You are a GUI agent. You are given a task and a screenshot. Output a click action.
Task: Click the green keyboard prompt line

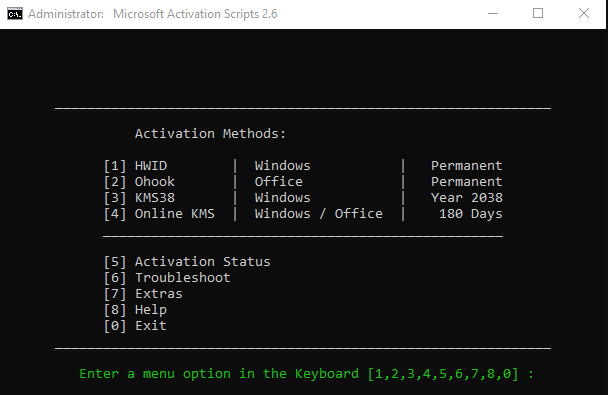307,374
